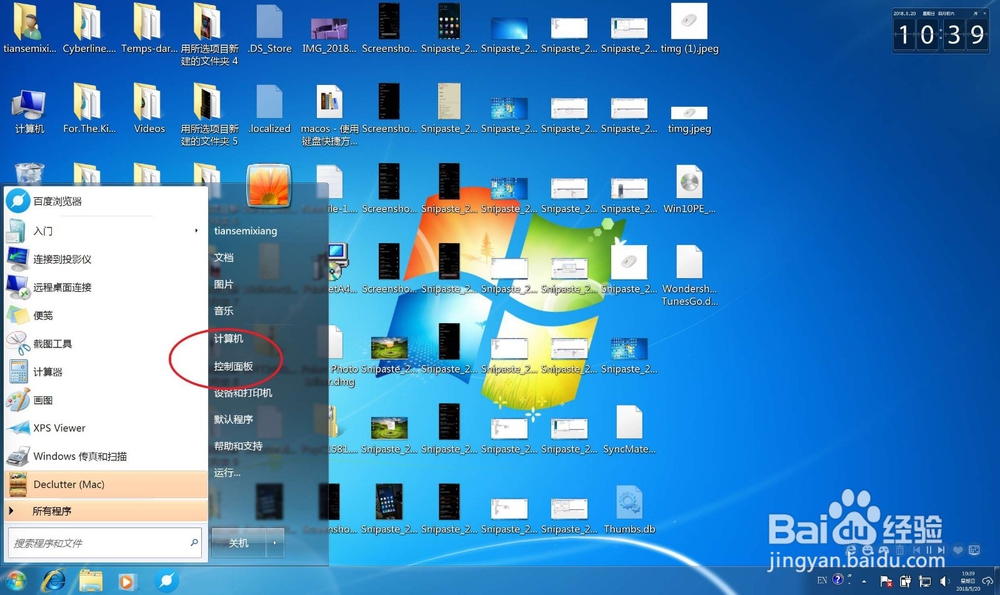Launch 截图工具 snipping tool
This screenshot has width=1000, height=595.
pyautogui.click(x=105, y=343)
